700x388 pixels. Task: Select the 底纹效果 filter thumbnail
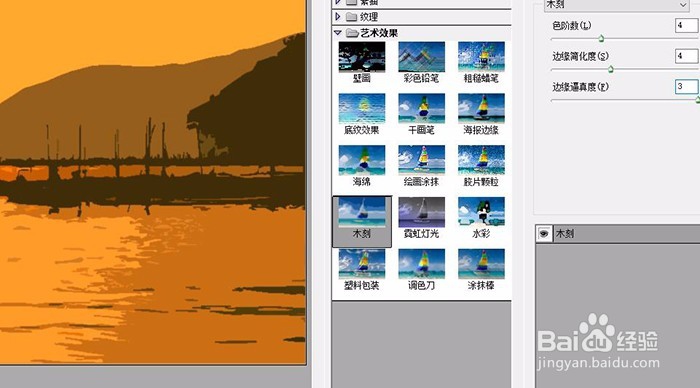click(362, 108)
